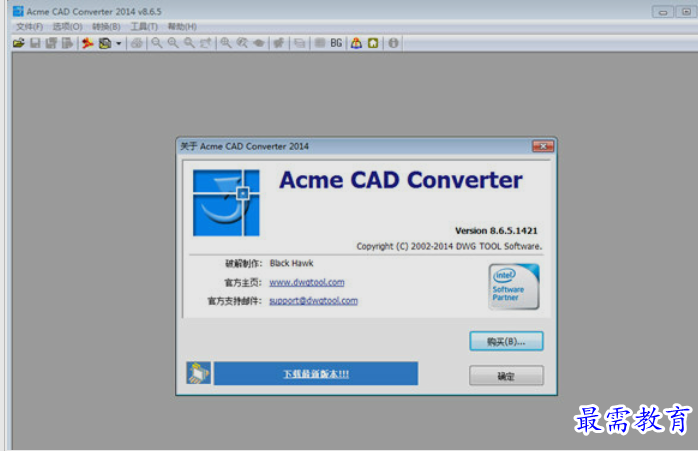Screen dimensions: 698x451
Task: Click the About info toolbar icon
Action: [x=393, y=43]
